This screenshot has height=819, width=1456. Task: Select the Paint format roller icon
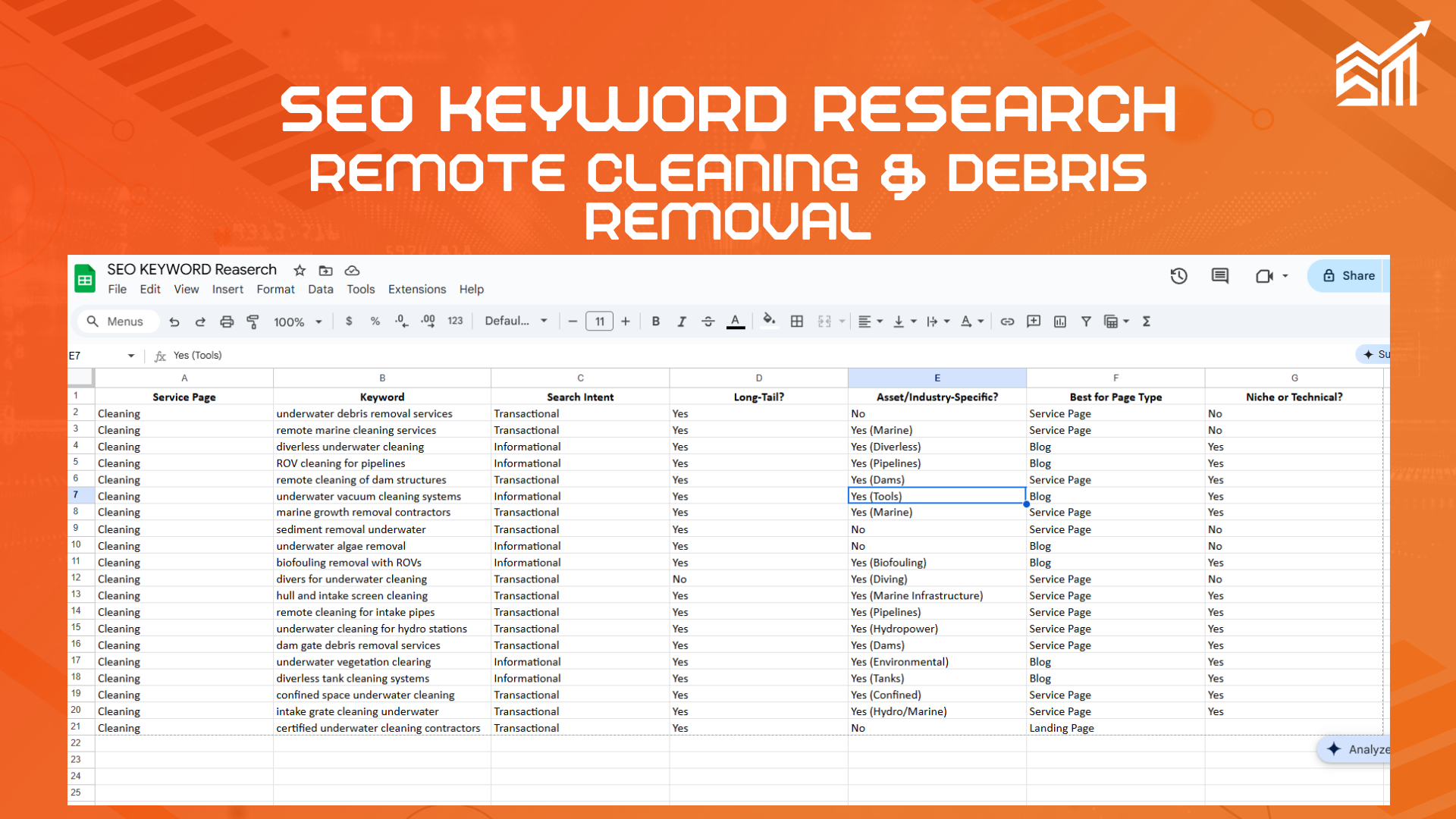click(253, 322)
